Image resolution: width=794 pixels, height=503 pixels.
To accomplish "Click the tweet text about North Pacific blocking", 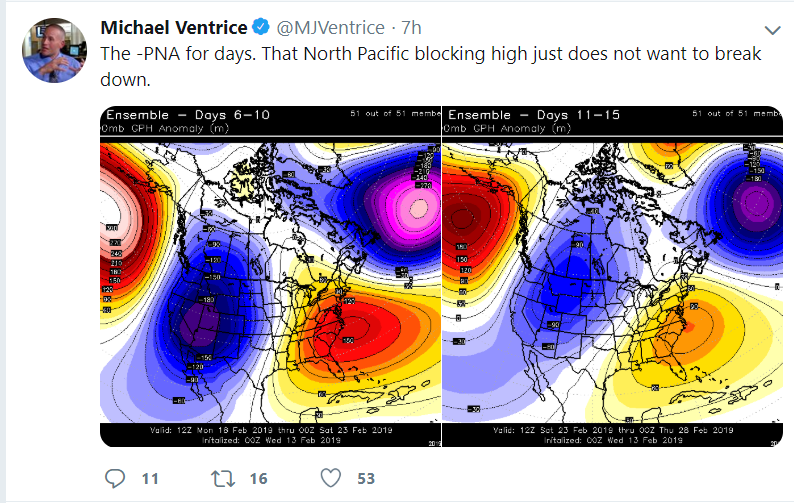I will (x=430, y=65).
